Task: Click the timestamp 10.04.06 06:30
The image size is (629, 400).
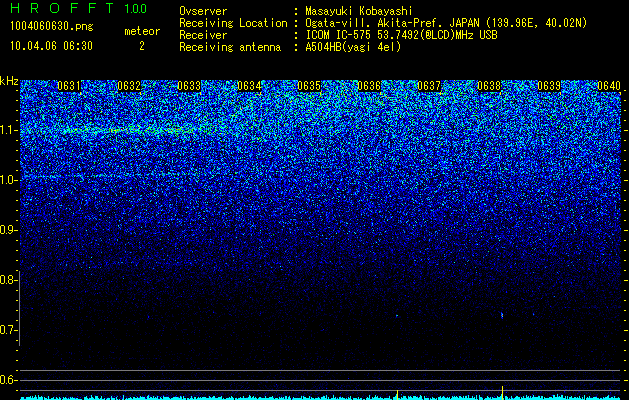Action: click(51, 46)
